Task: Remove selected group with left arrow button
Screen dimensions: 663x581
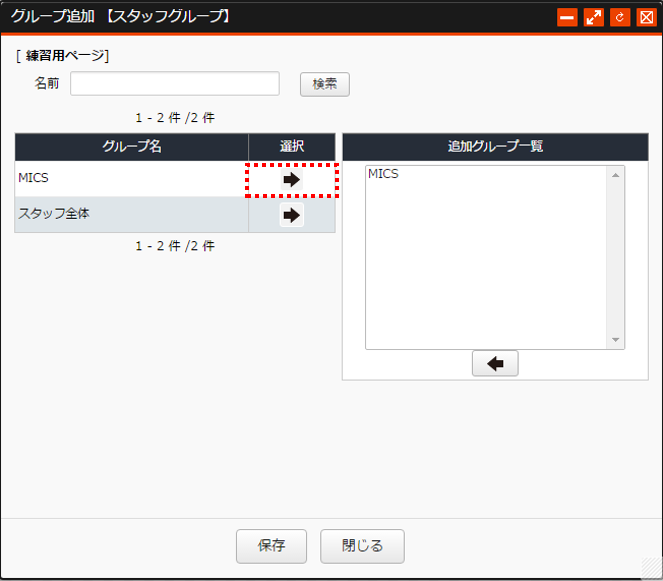Action: coord(495,363)
